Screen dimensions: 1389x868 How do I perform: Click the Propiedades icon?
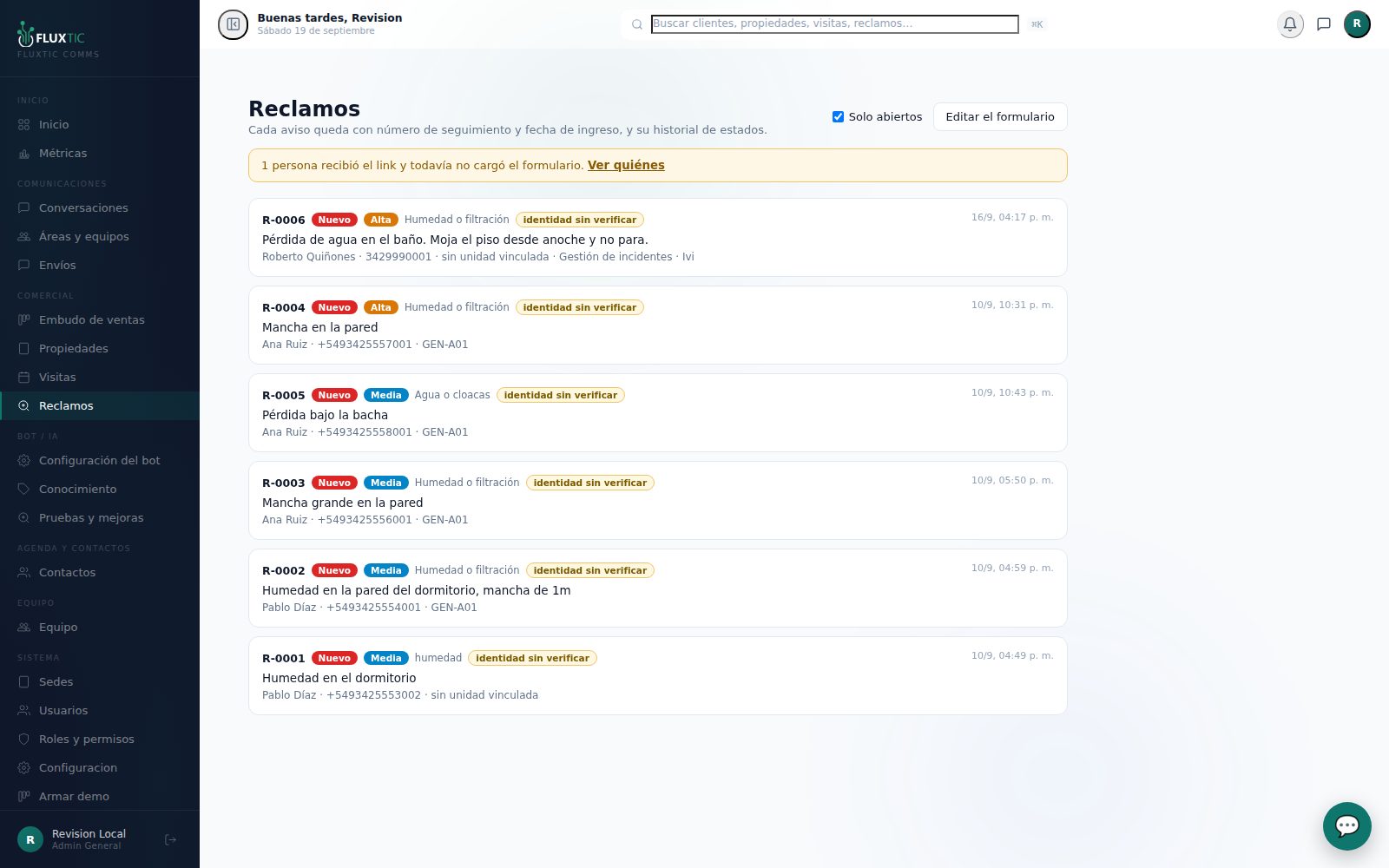tap(24, 349)
